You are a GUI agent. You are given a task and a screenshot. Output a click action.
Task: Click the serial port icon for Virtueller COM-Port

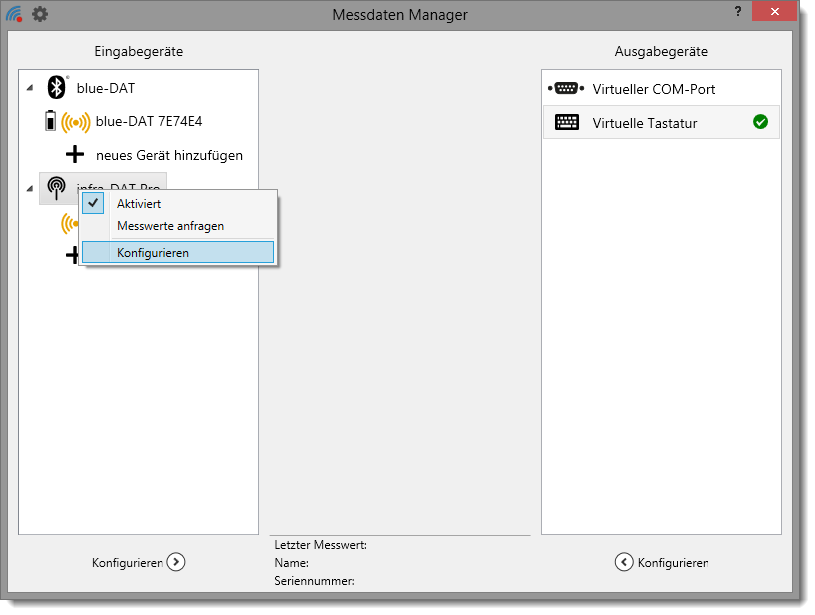click(565, 89)
